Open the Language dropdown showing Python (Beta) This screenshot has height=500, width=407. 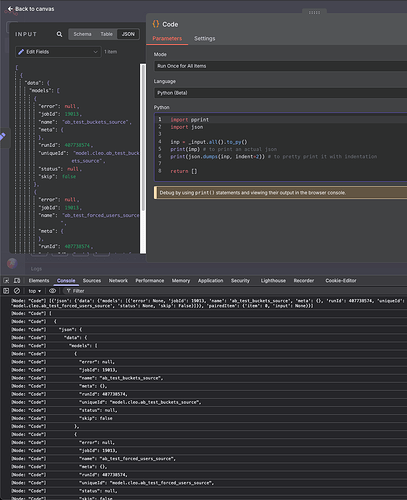point(280,93)
